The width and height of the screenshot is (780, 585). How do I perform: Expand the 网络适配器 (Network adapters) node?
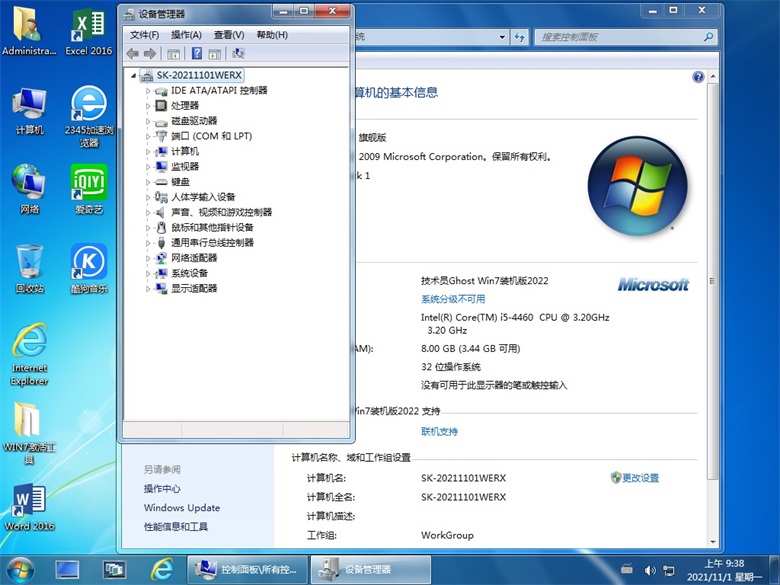pyautogui.click(x=149, y=258)
